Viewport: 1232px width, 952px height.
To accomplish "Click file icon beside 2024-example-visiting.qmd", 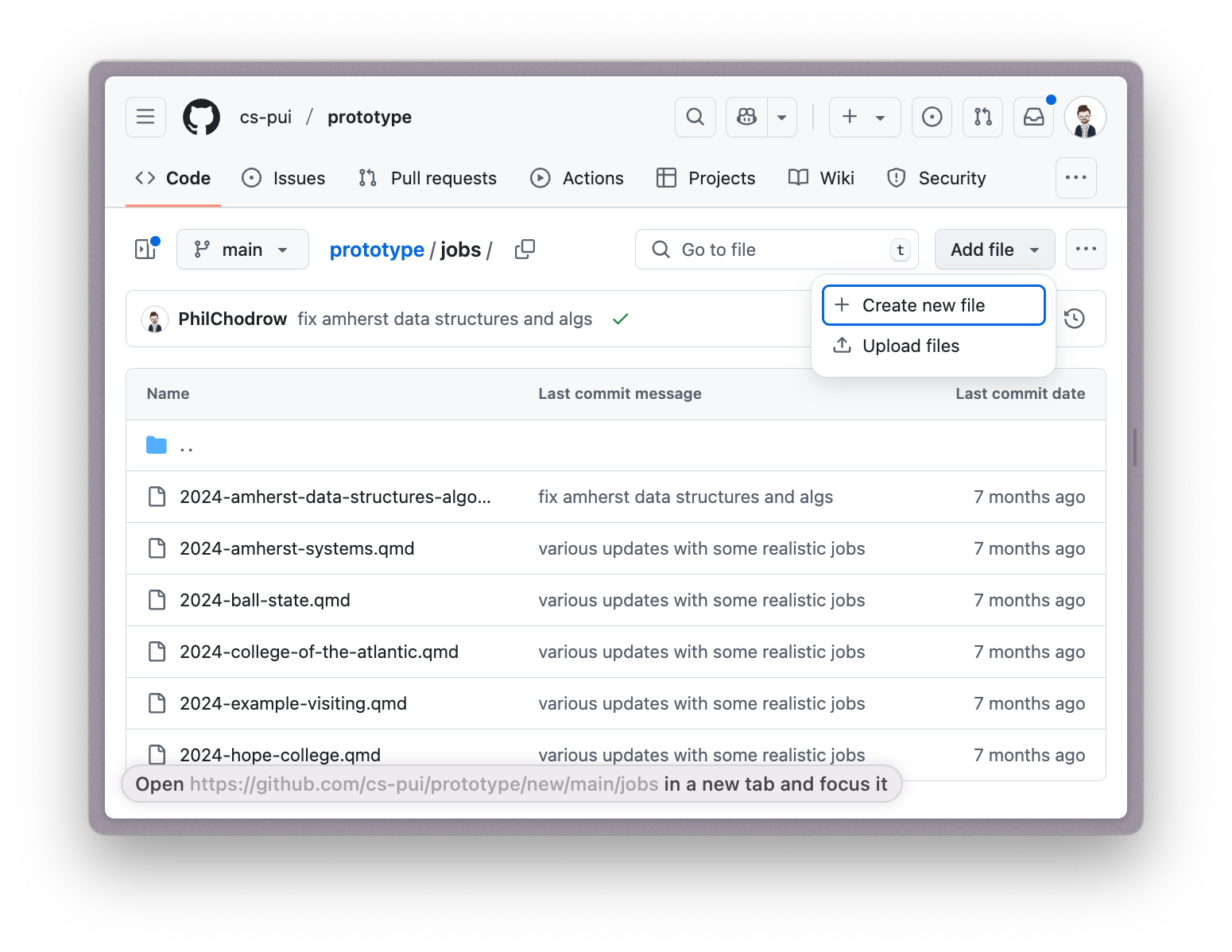I will pyautogui.click(x=157, y=703).
